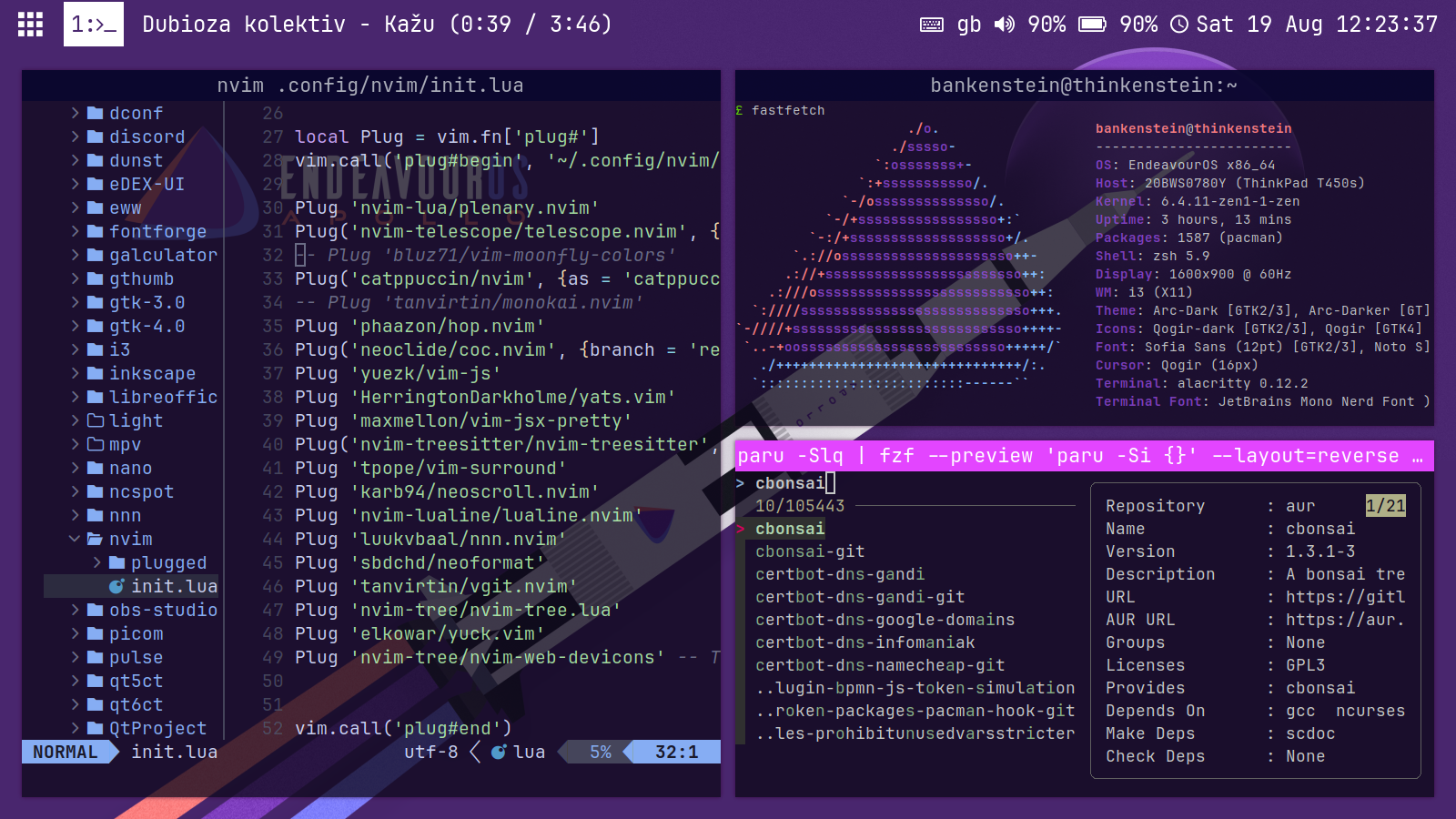Click the 5% scroll position in statusline
1456x819 pixels.
pyautogui.click(x=601, y=752)
